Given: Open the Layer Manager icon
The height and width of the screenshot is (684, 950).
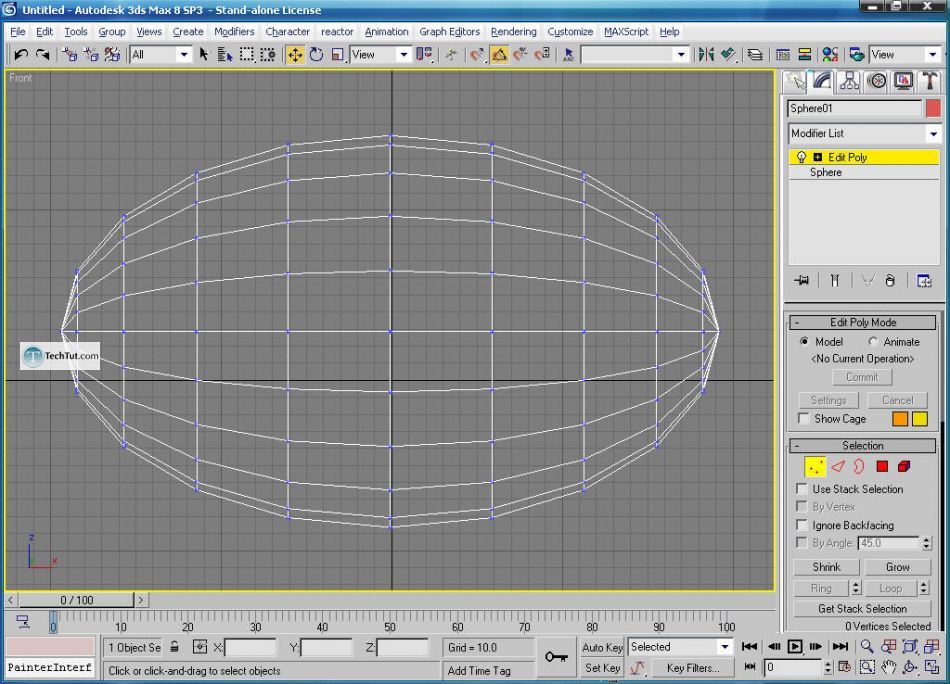Looking at the screenshot, I should coord(755,55).
